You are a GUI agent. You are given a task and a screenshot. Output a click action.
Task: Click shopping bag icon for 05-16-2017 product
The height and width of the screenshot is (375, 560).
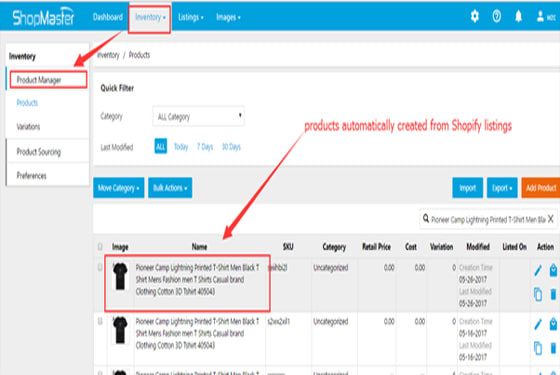point(553,324)
